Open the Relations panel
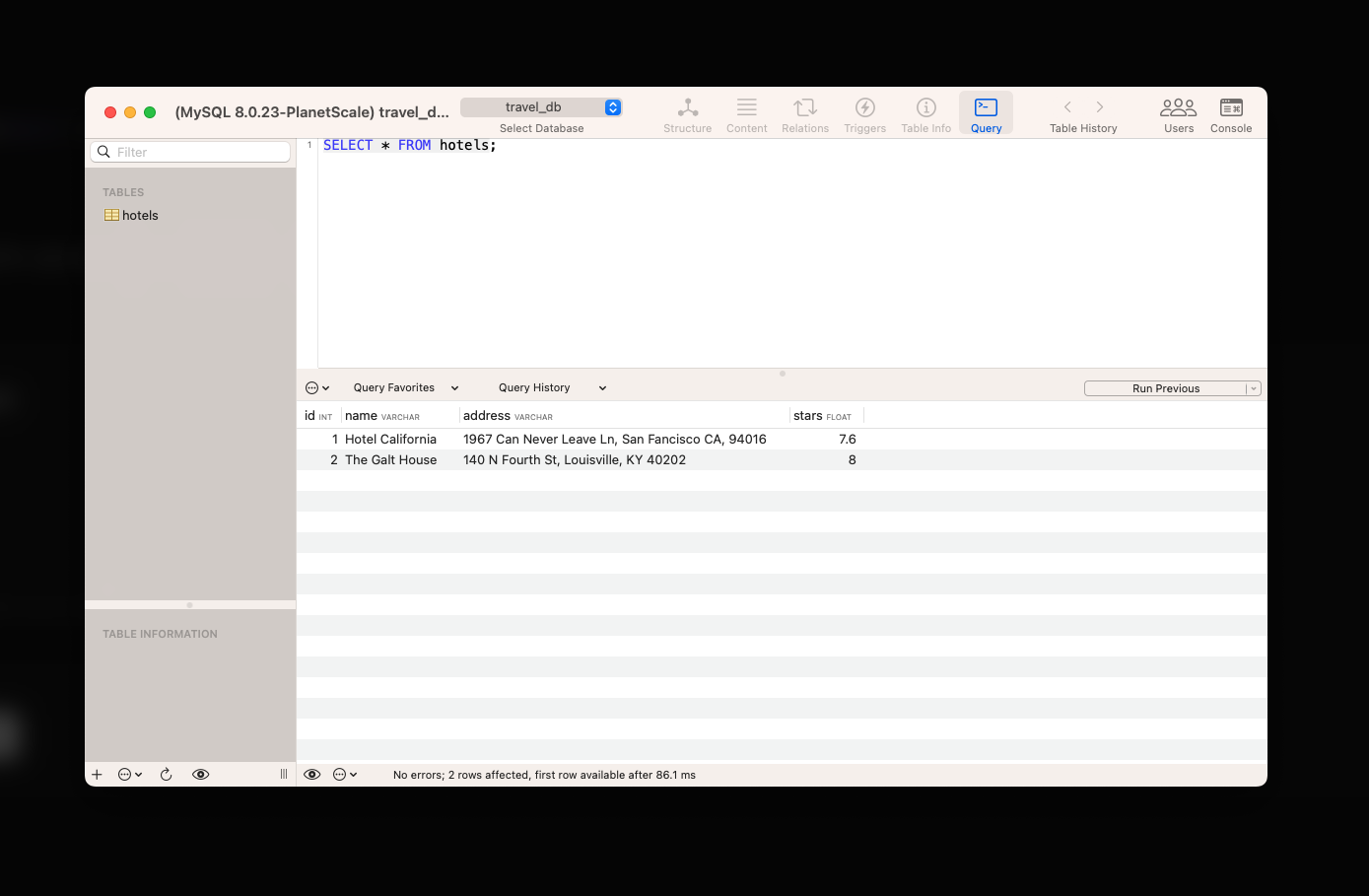This screenshot has width=1369, height=896. (x=804, y=112)
